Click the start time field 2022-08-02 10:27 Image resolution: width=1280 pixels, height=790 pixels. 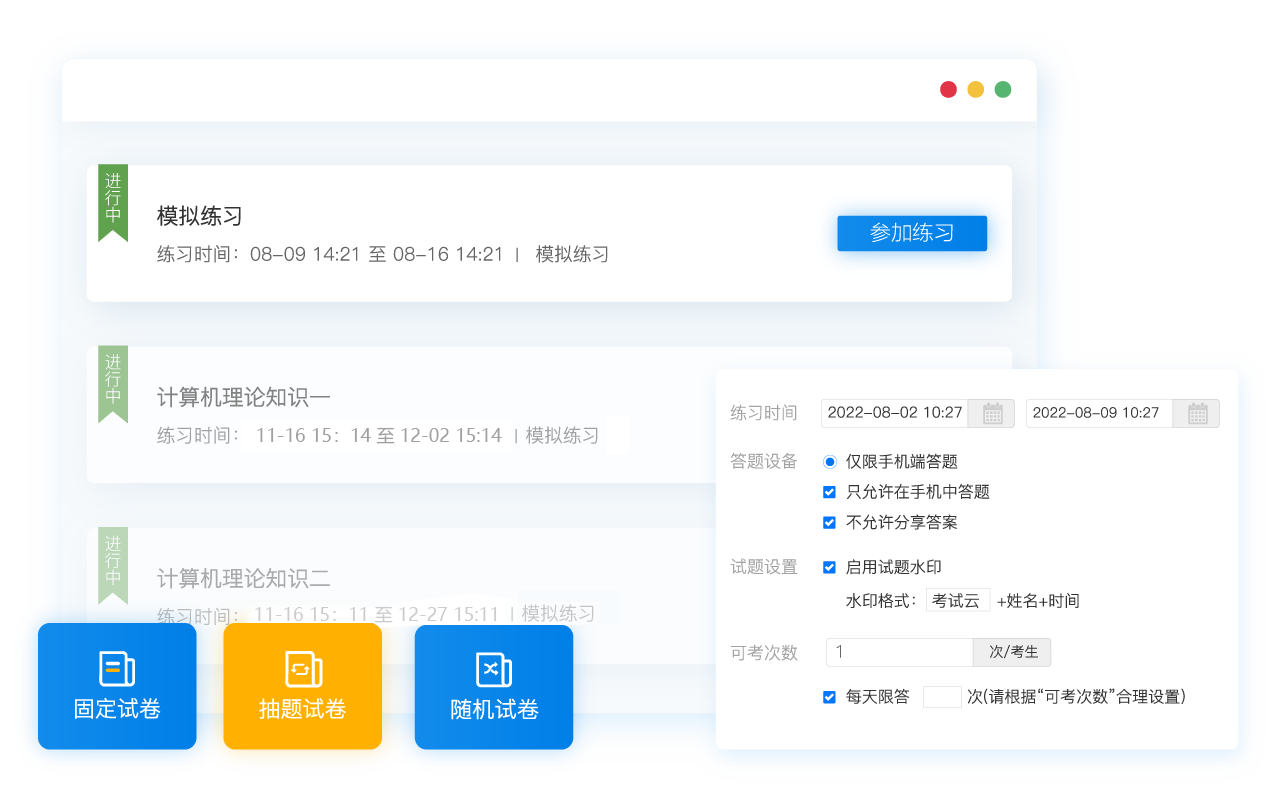tap(895, 413)
